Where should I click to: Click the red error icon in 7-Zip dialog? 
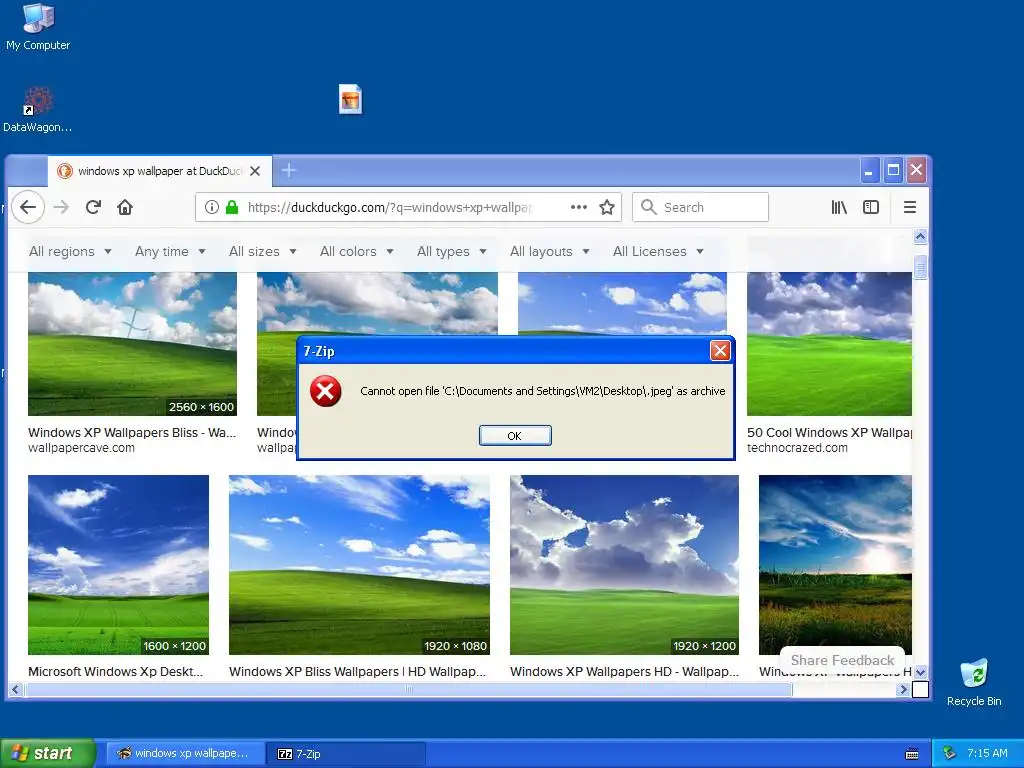(325, 391)
